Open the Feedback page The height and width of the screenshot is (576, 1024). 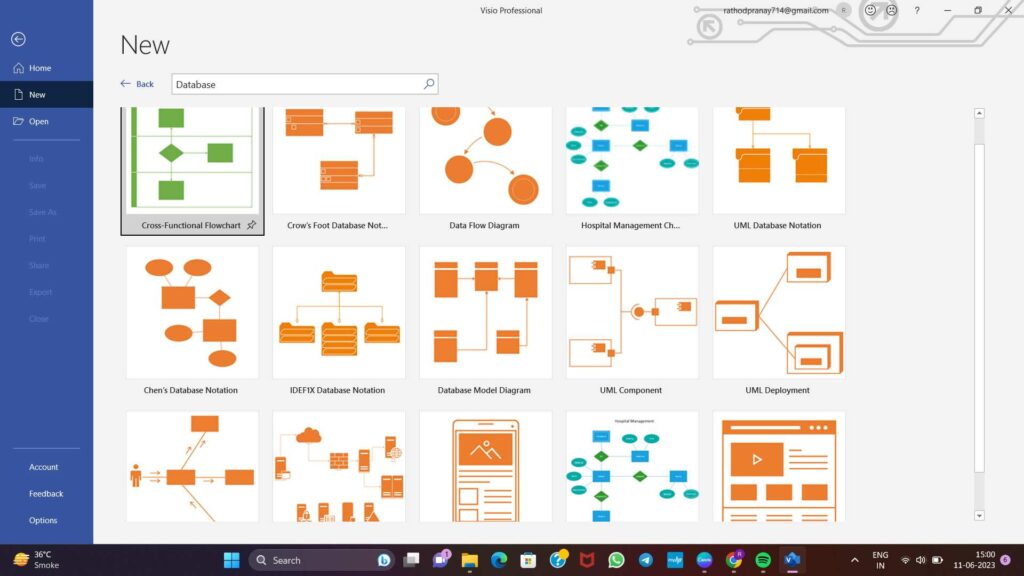(x=46, y=494)
